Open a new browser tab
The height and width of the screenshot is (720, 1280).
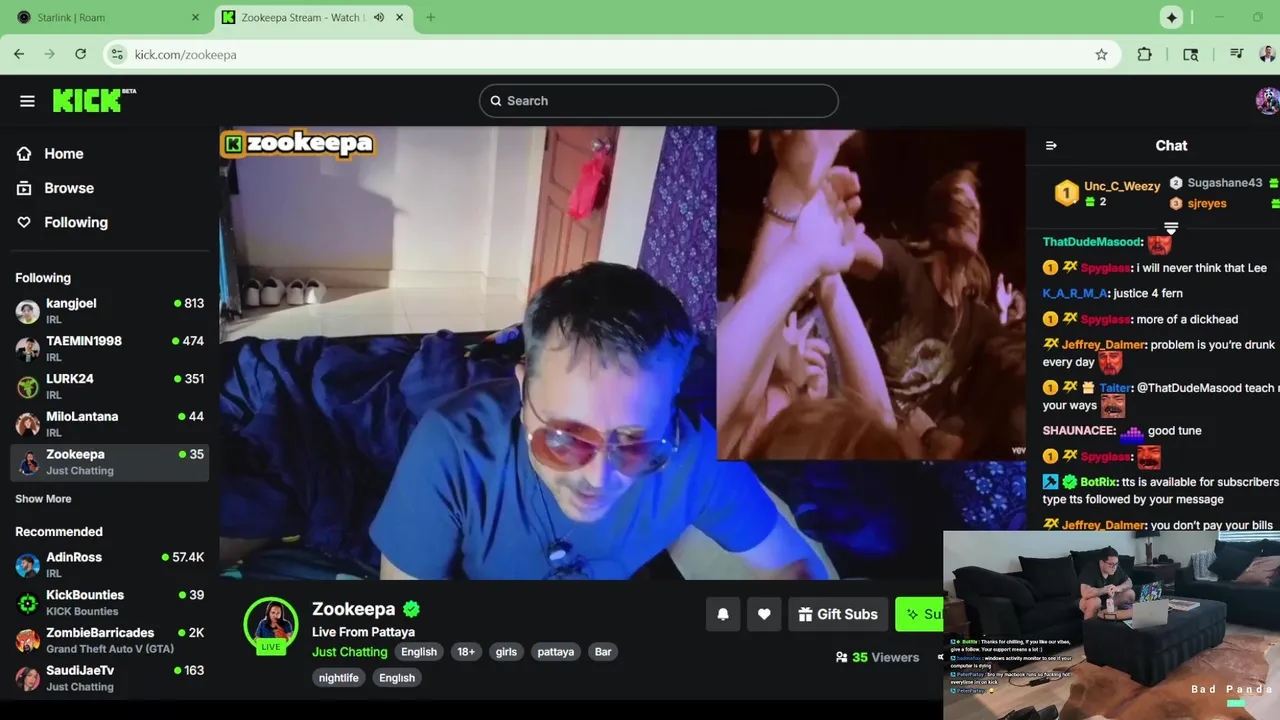430,17
